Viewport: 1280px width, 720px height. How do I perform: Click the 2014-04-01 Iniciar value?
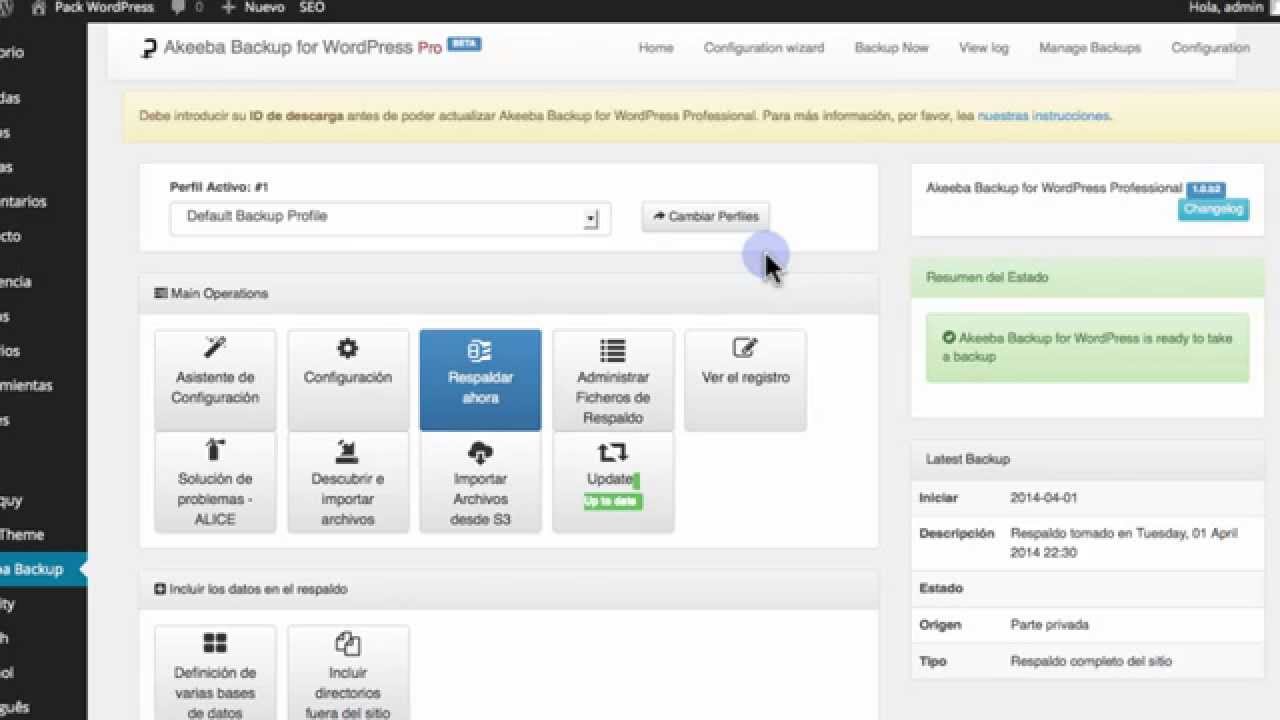1044,498
